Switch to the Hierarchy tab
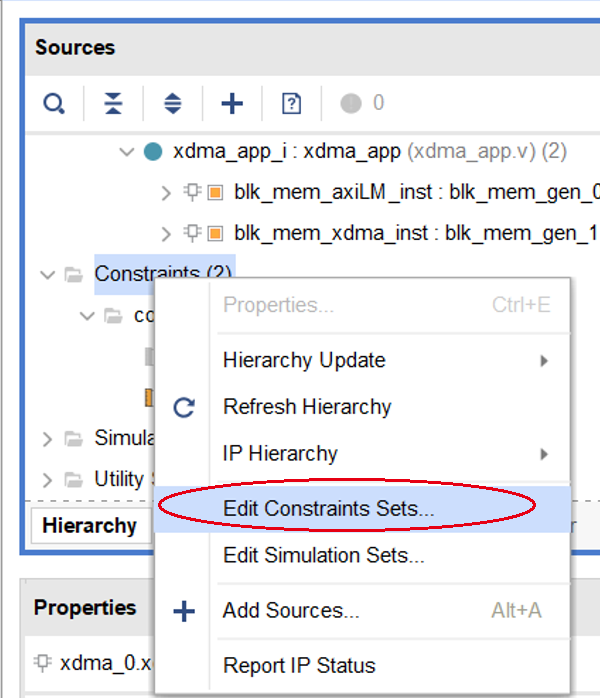Screen dimensions: 600x698 pyautogui.click(x=89, y=526)
